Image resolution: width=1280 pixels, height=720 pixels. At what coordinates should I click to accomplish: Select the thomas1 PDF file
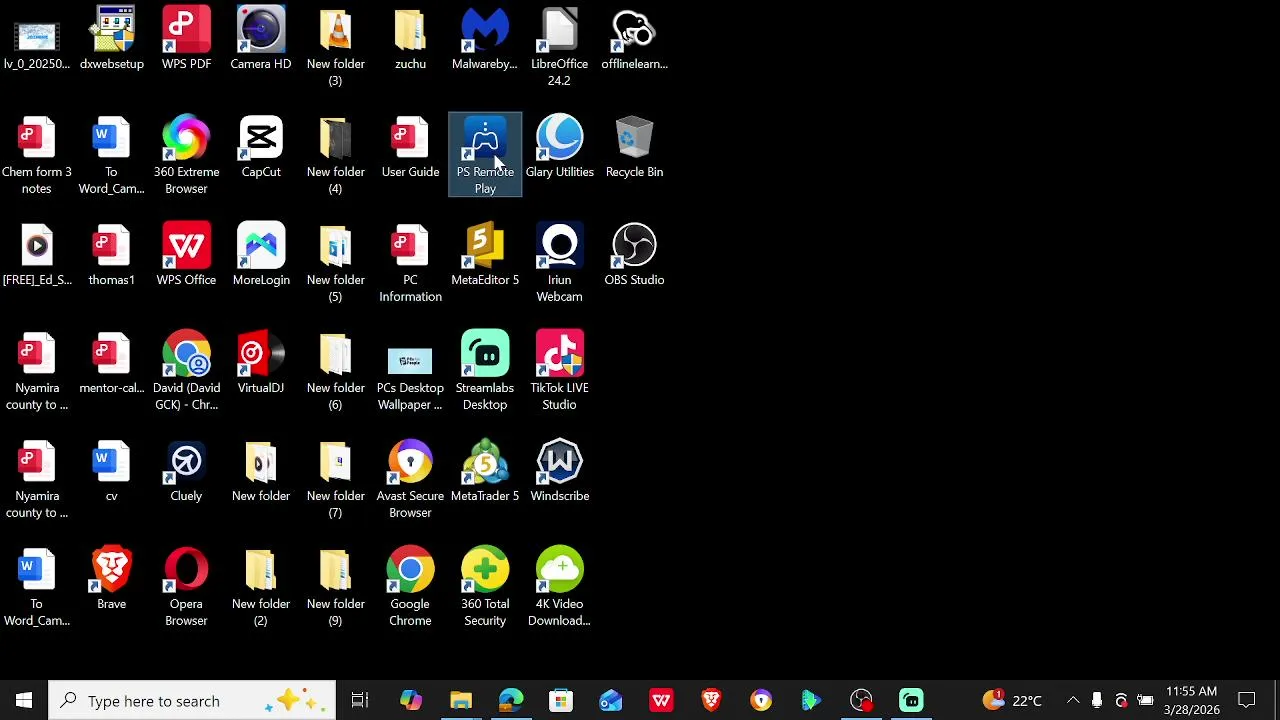pos(112,254)
